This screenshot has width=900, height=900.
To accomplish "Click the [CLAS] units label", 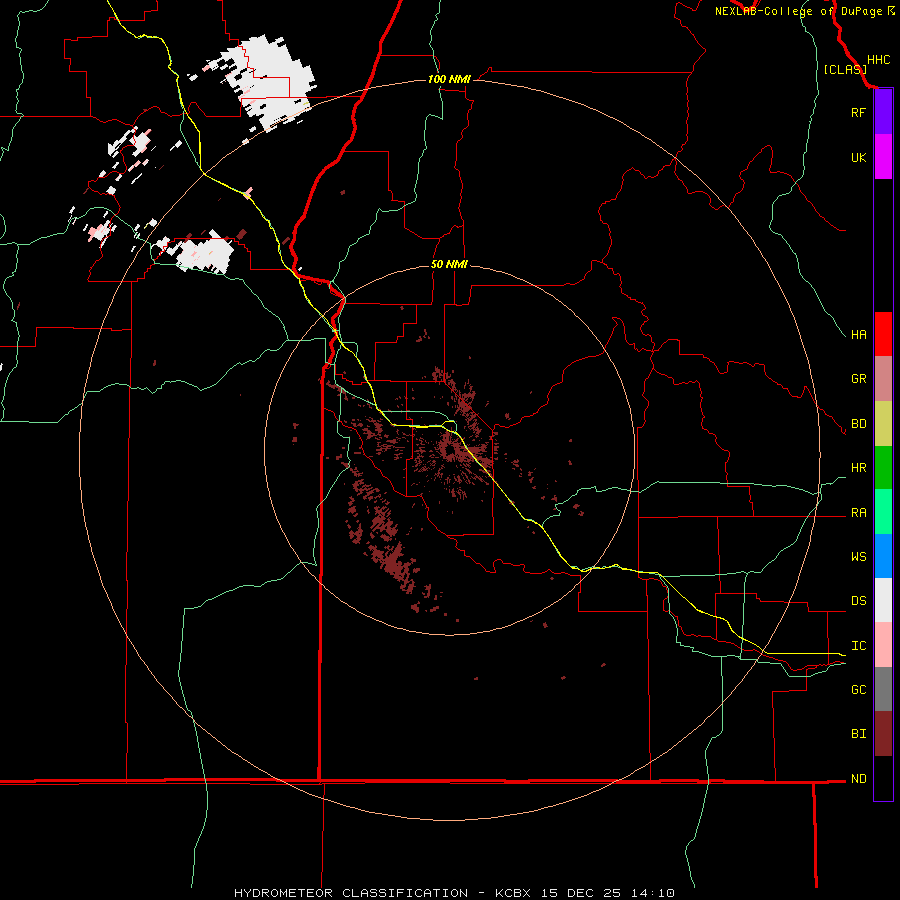I will point(845,69).
